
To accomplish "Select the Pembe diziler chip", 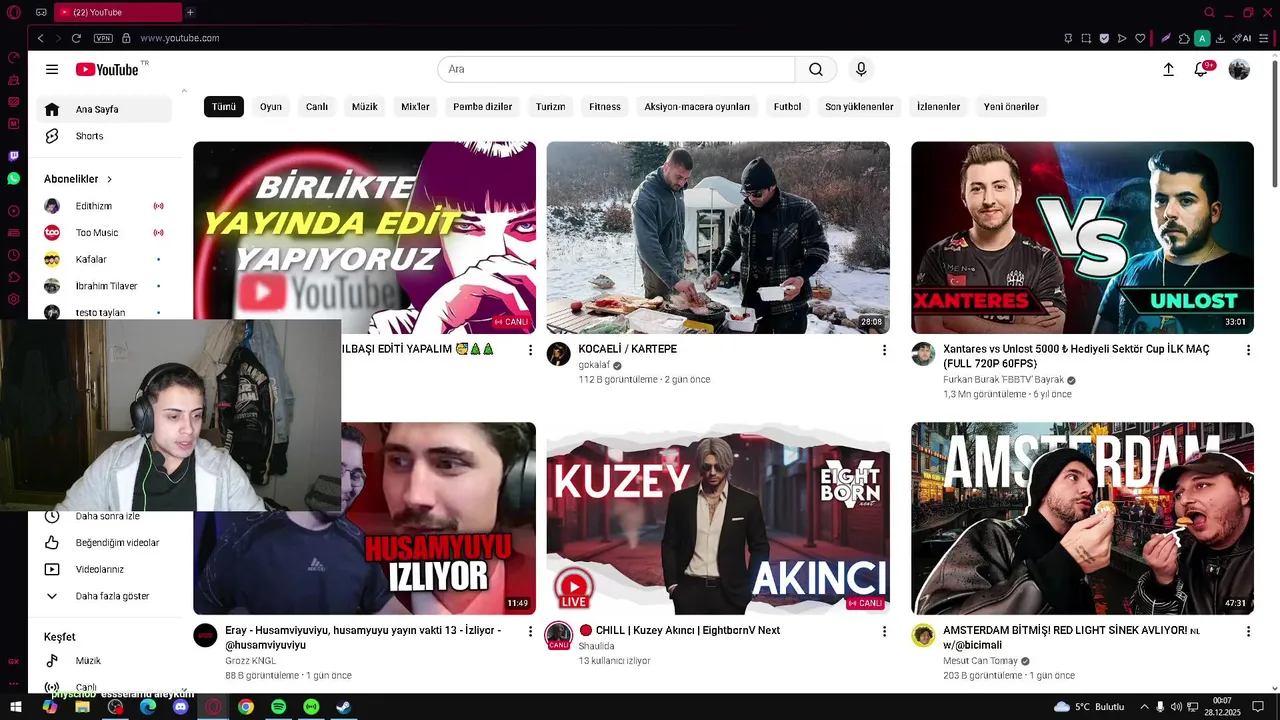I will [x=483, y=106].
